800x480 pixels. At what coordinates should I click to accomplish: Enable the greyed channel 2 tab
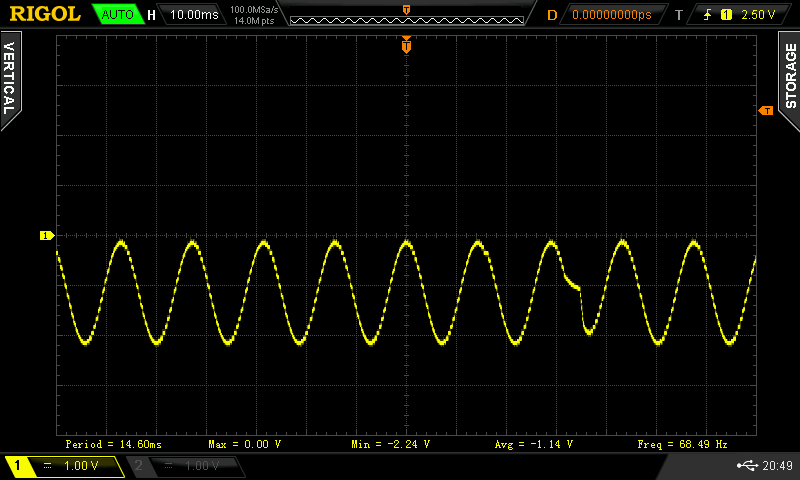tap(186, 466)
